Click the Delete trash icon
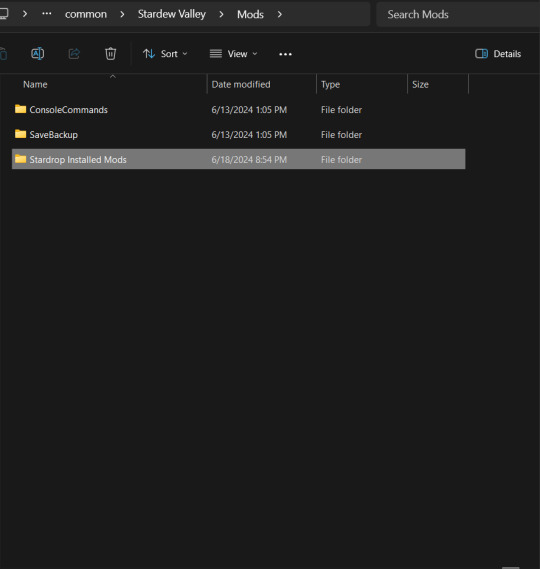This screenshot has height=569, width=540. coord(110,54)
